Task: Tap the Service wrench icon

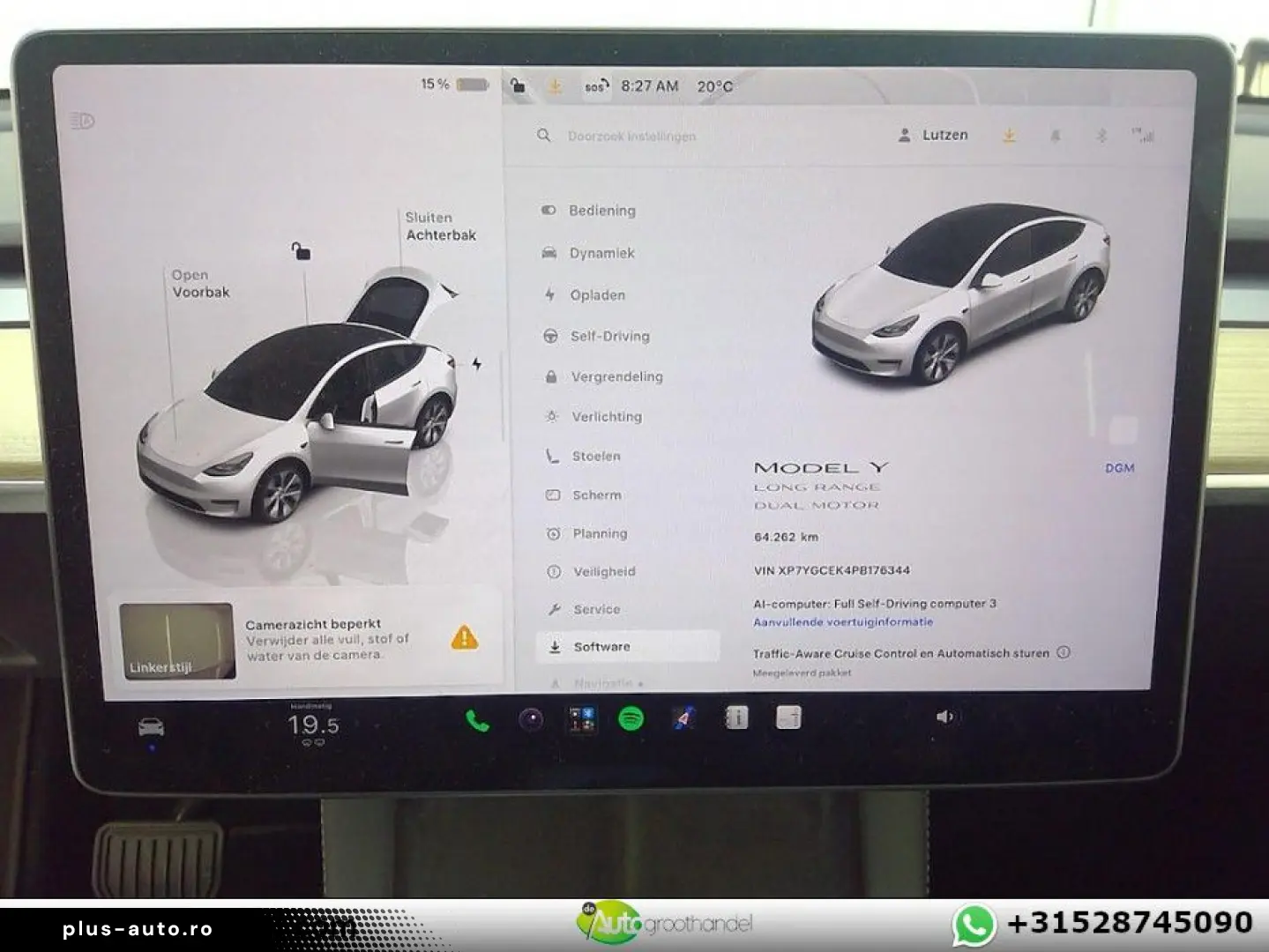Action: pyautogui.click(x=554, y=609)
